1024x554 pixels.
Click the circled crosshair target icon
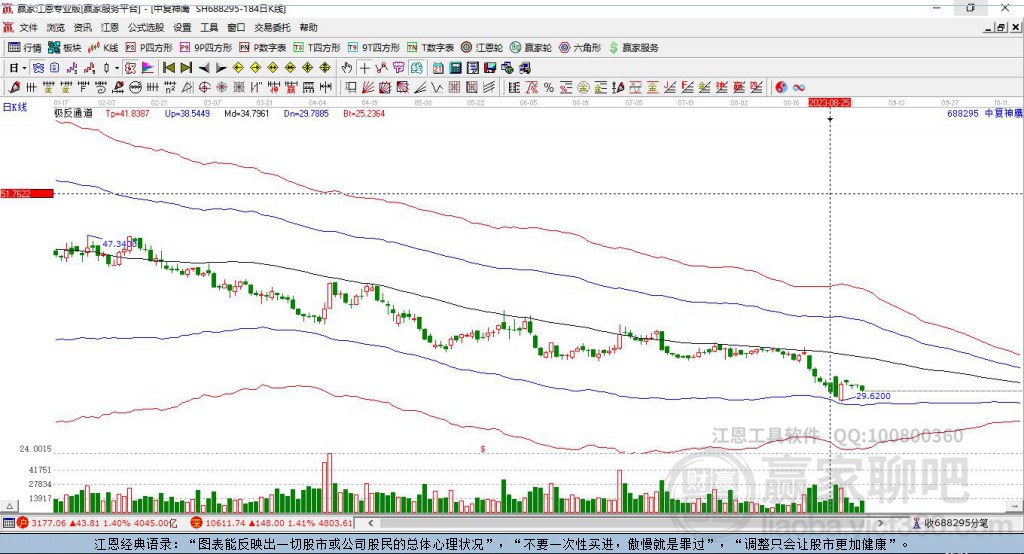pyautogui.click(x=204, y=87)
